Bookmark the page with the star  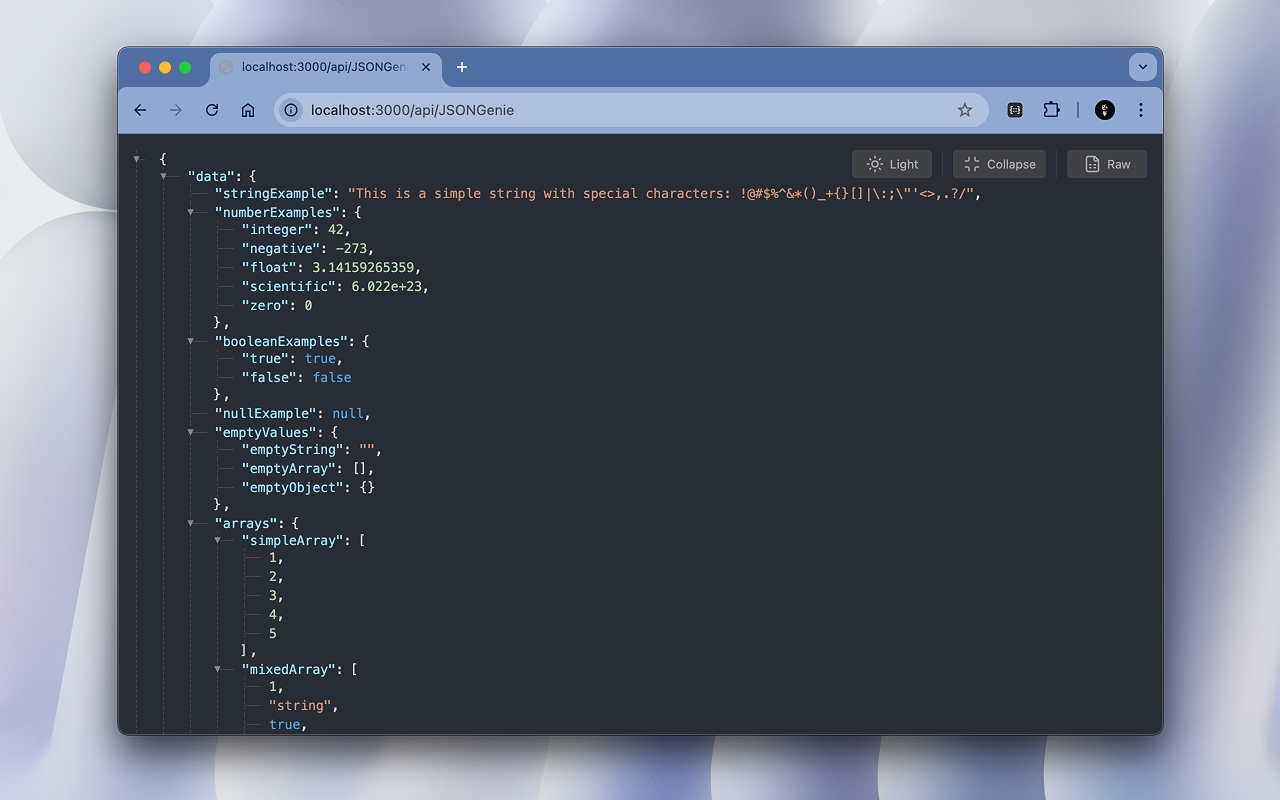pyautogui.click(x=964, y=110)
